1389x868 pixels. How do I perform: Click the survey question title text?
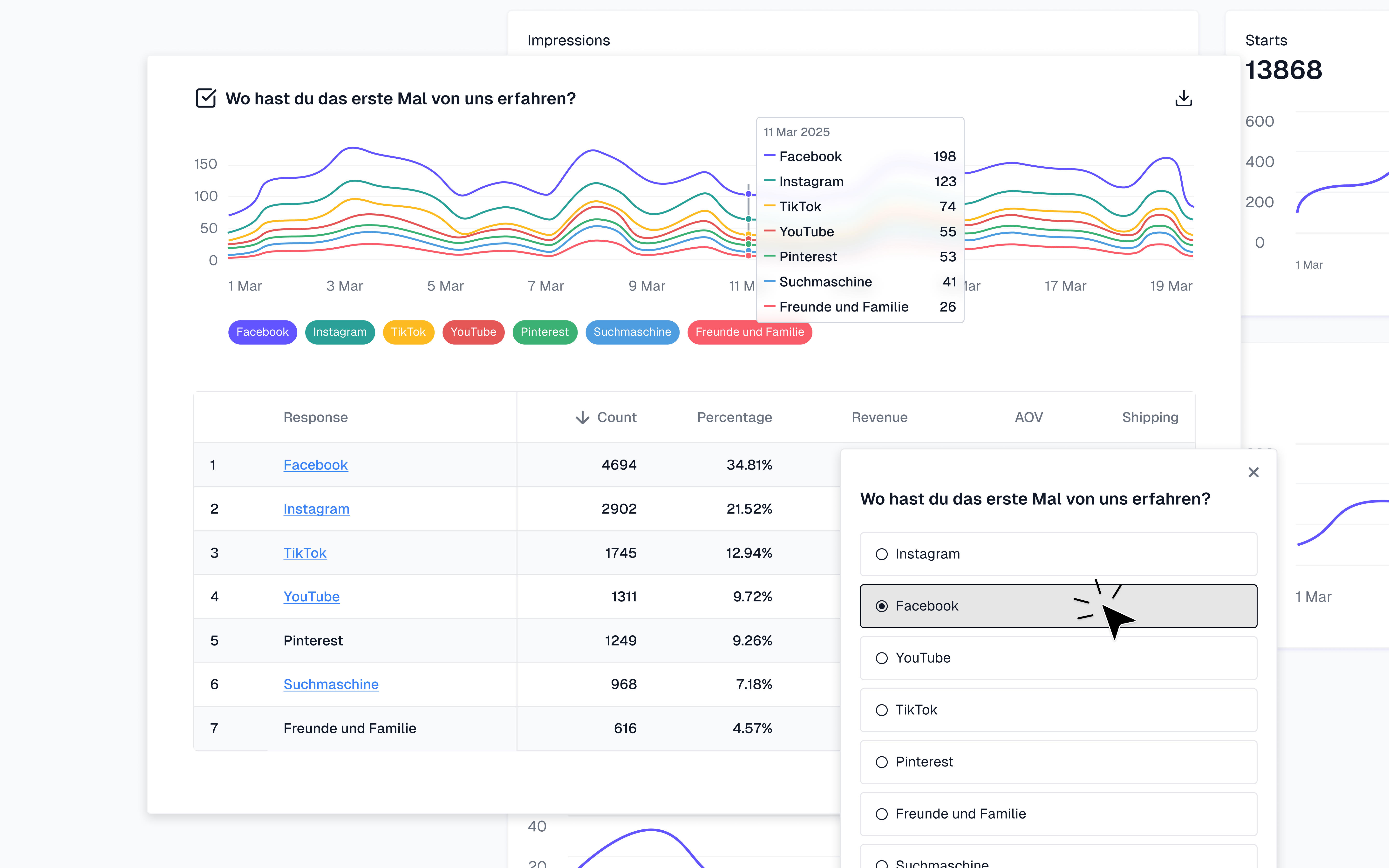401,99
